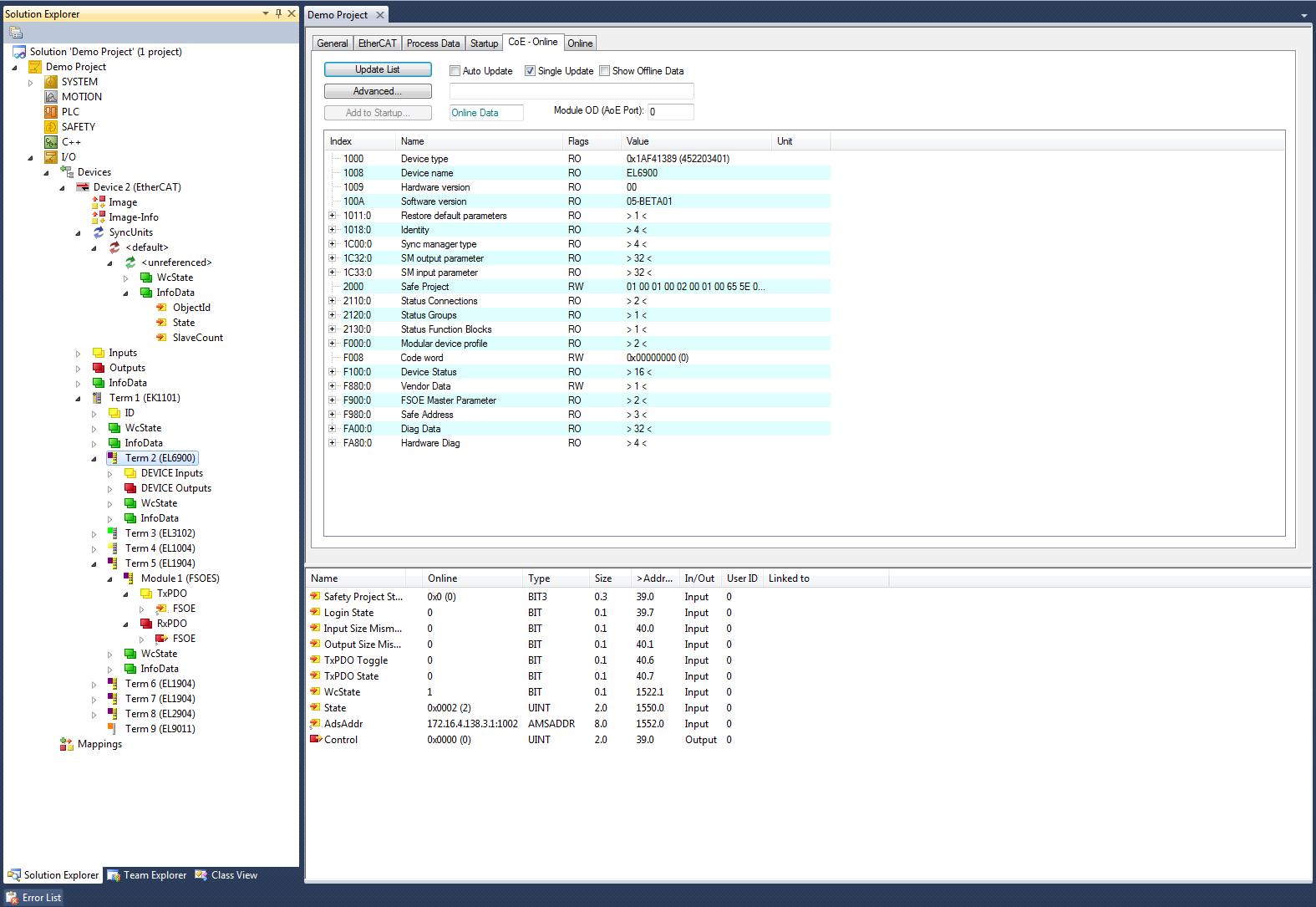Open the Error List panel
1316x907 pixels.
[x=33, y=898]
